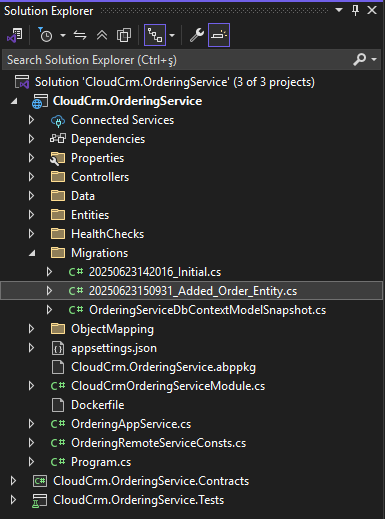Viewport: 385px width, 519px height.
Task: Expand the CloudCrm.OrderingService.Contracts project
Action: (13, 481)
